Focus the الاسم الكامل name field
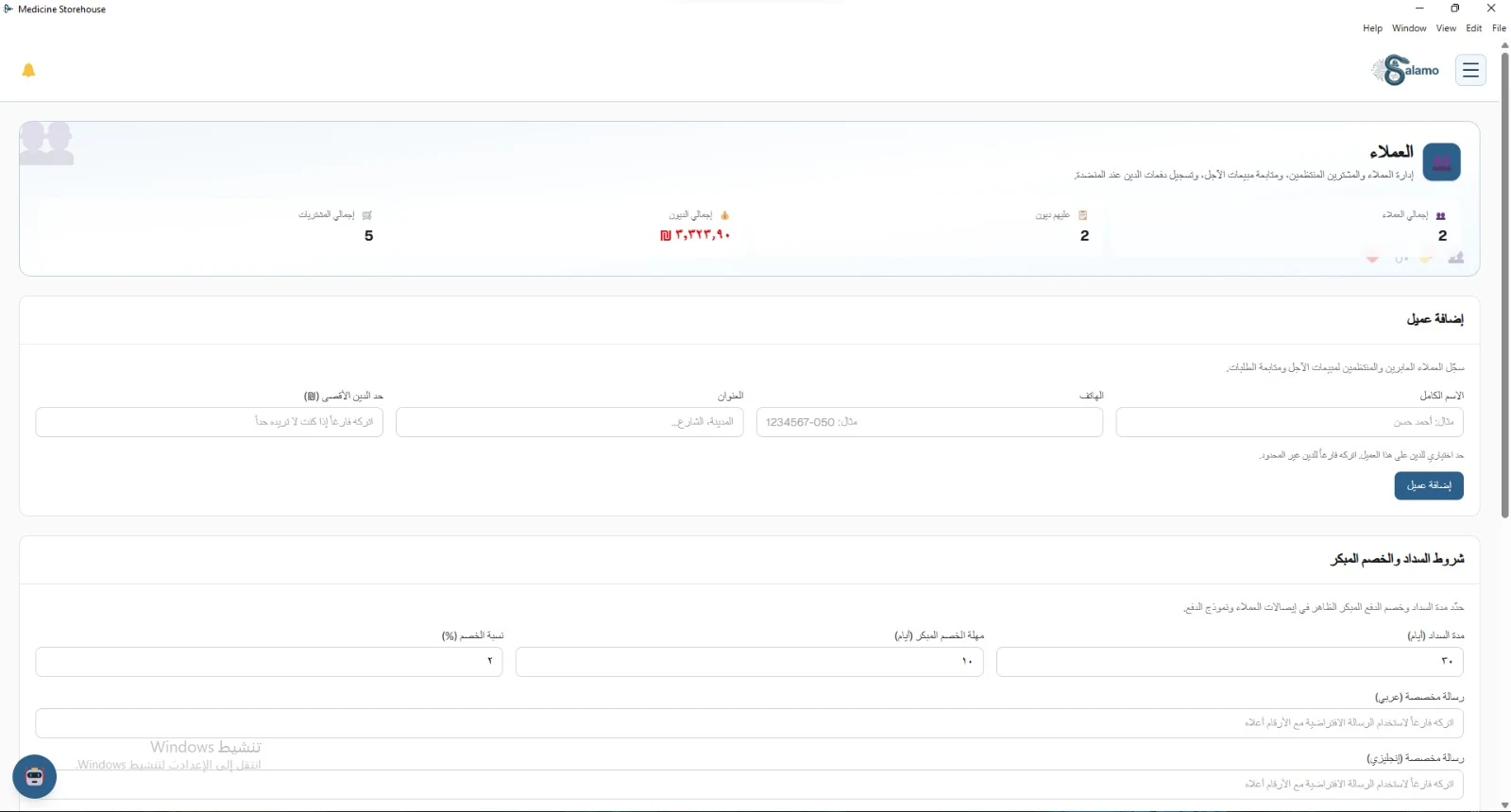Image resolution: width=1511 pixels, height=812 pixels. pyautogui.click(x=1289, y=422)
